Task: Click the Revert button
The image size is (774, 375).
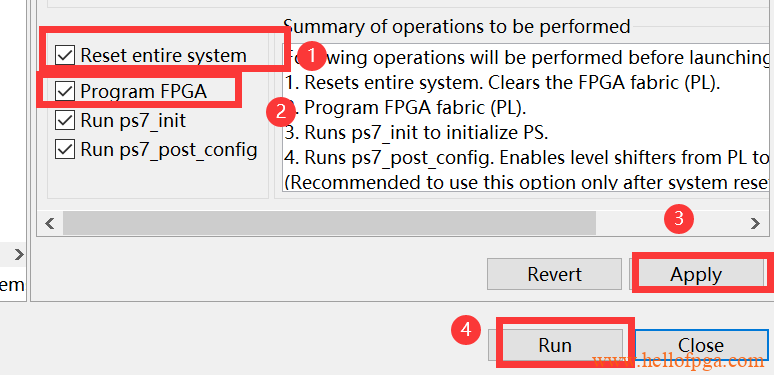Action: [x=554, y=274]
